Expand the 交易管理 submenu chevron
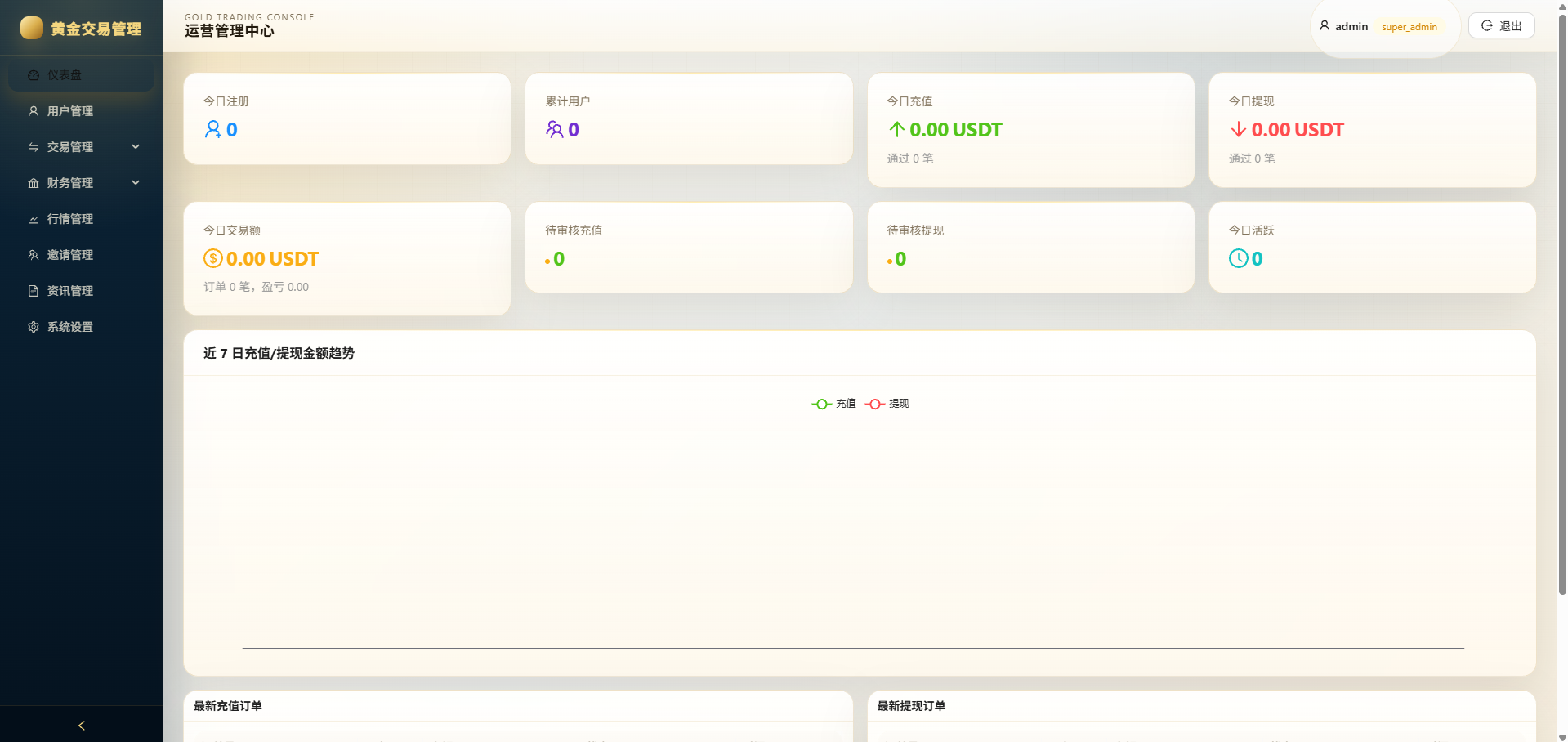1568x742 pixels. (136, 147)
